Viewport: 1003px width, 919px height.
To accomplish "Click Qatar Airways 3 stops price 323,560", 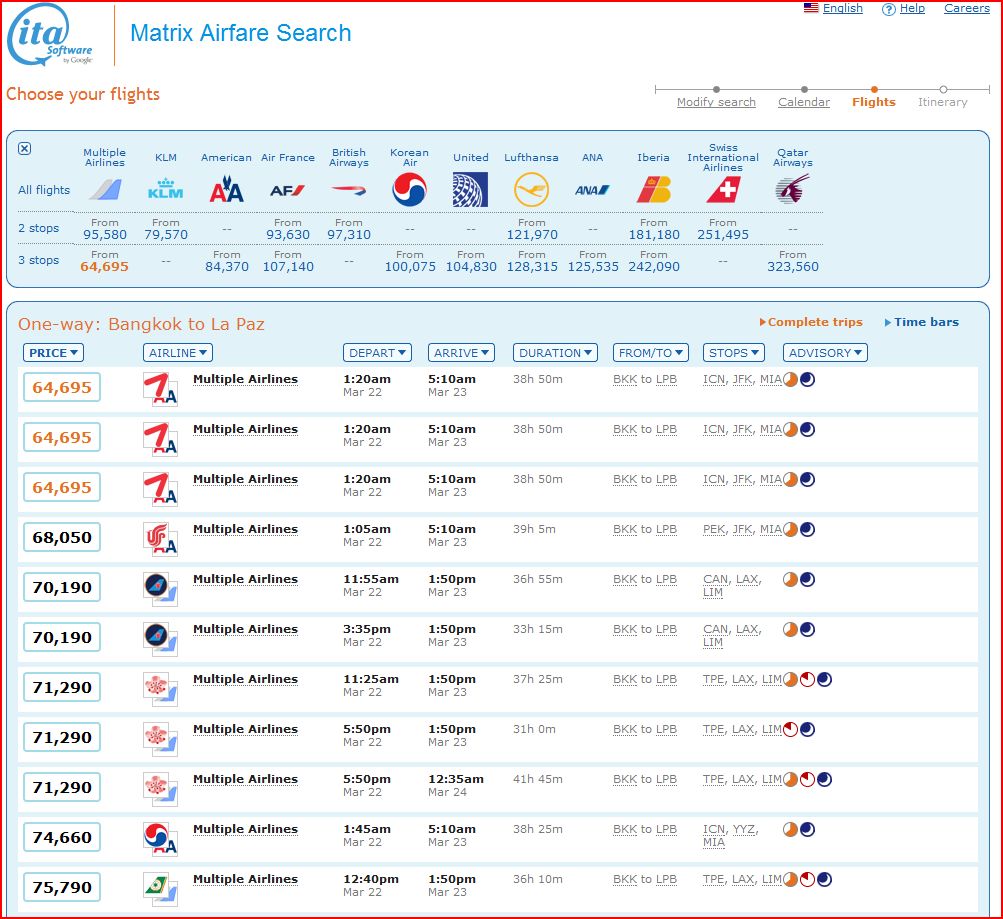I will point(793,267).
